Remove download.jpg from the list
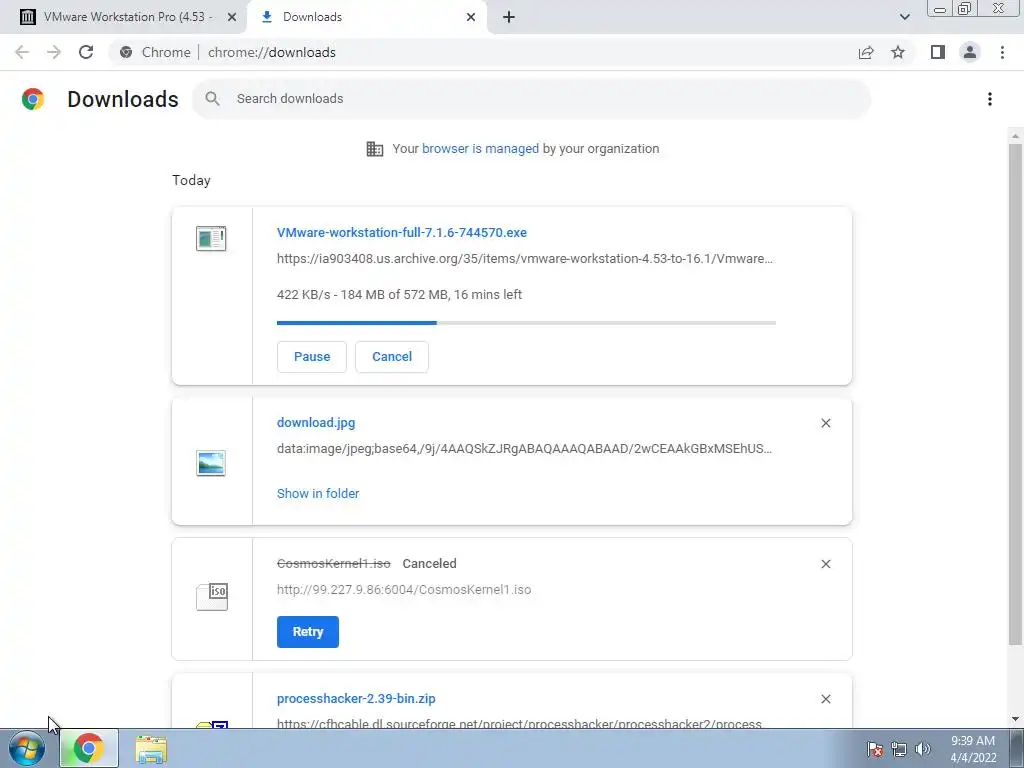Viewport: 1024px width, 768px height. [826, 423]
